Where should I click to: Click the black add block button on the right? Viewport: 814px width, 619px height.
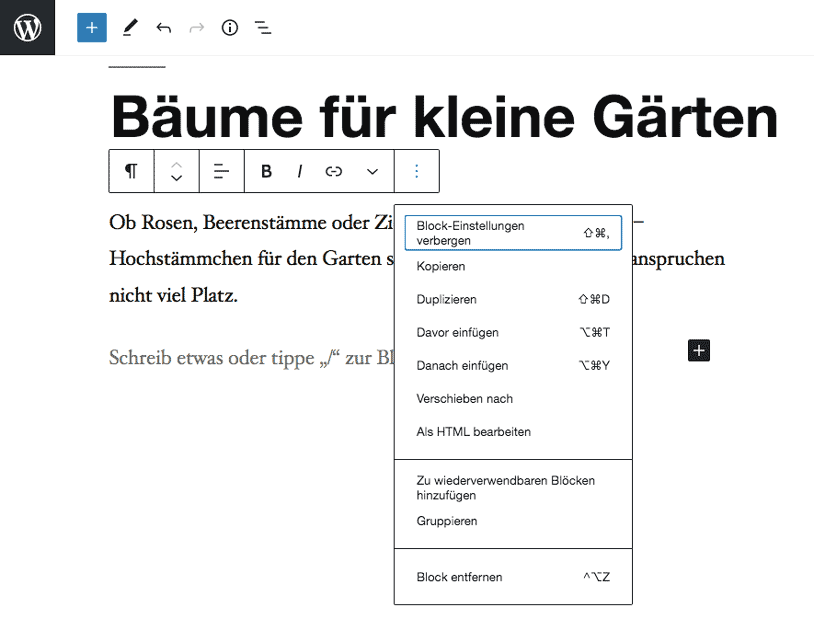pyautogui.click(x=699, y=351)
